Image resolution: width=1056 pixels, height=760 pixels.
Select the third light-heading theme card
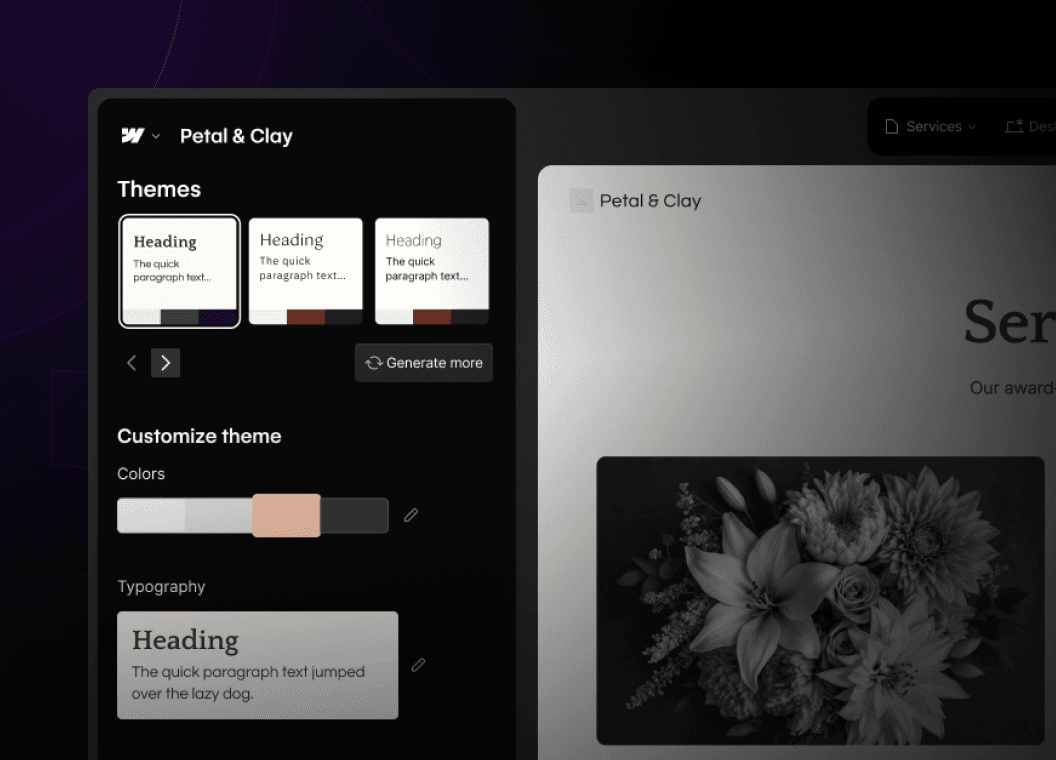pos(432,271)
